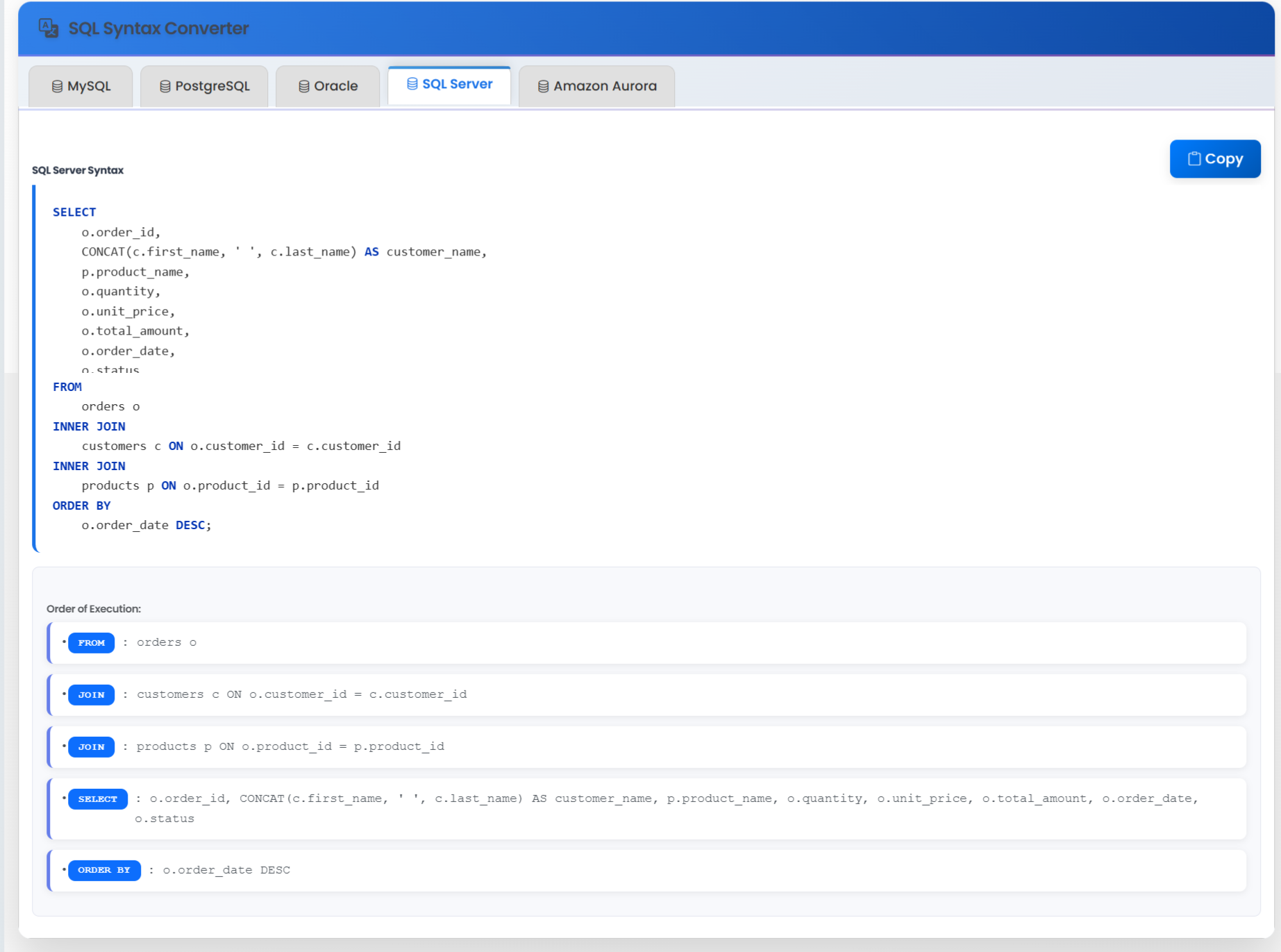The image size is (1281, 952).
Task: Click customers join condition in execution list
Action: click(301, 694)
